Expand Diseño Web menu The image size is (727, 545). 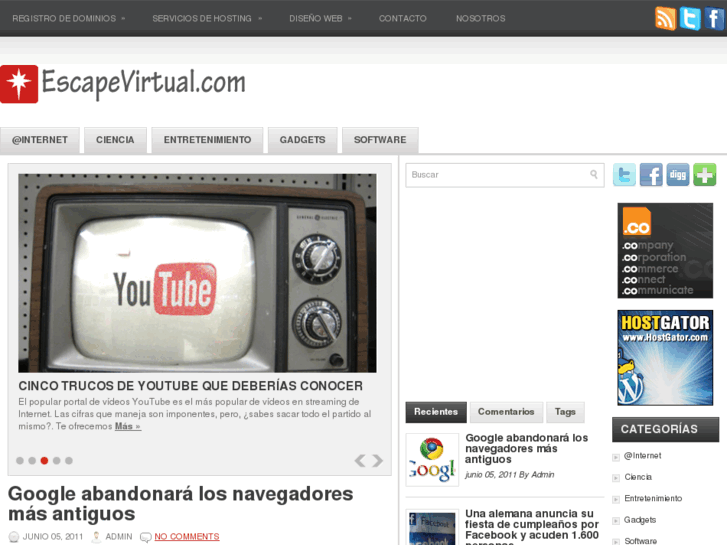[320, 19]
